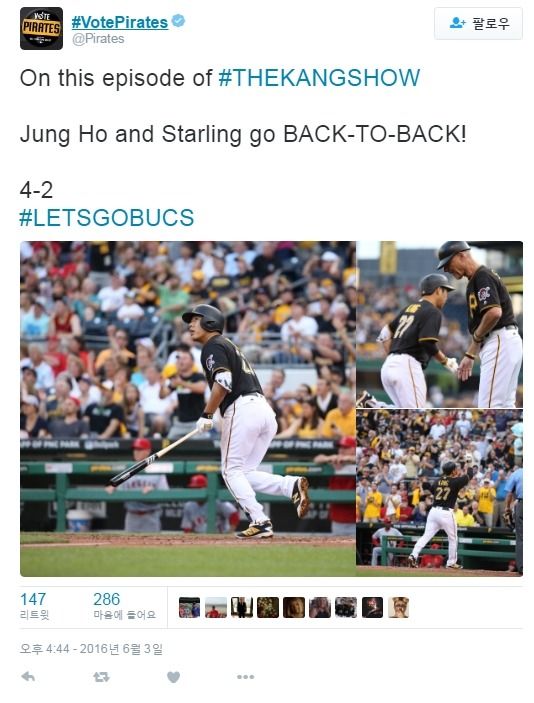Click the Pirates profile avatar
Viewport: 534px width, 703px height.
point(41,28)
